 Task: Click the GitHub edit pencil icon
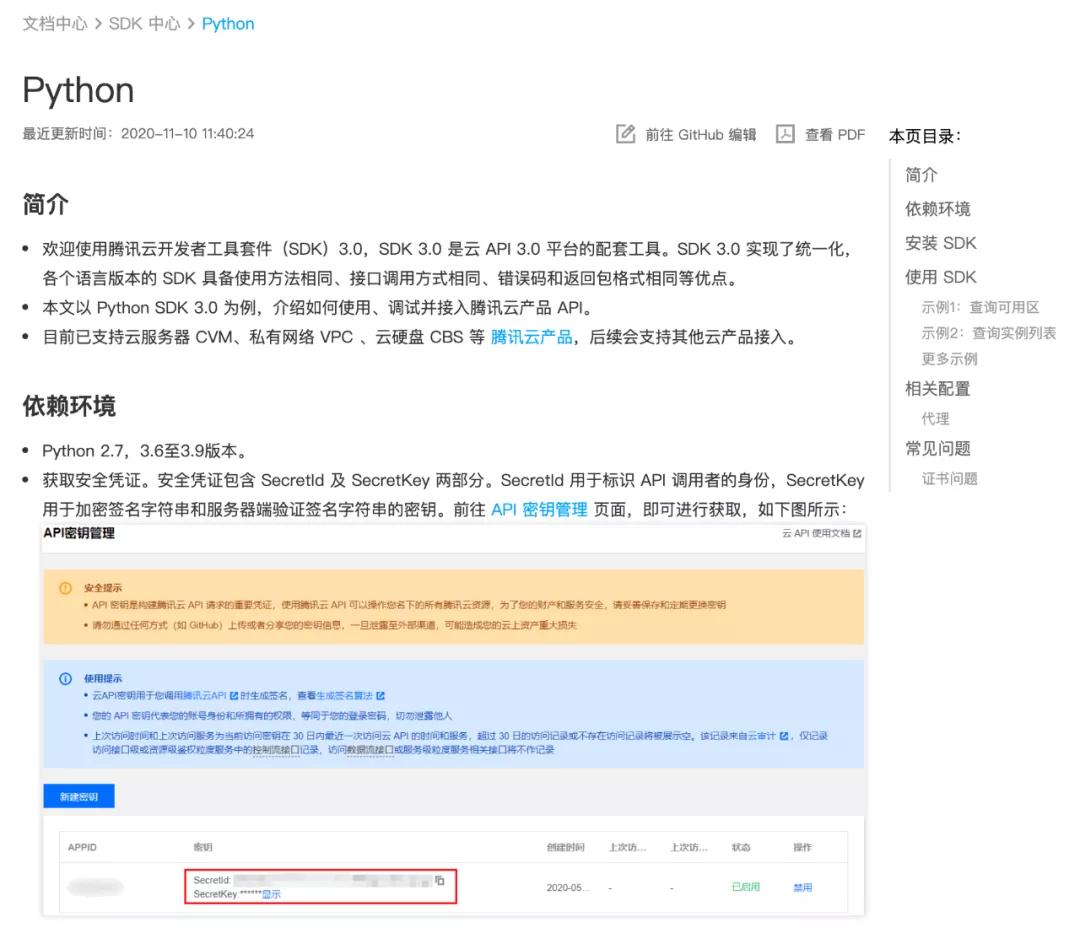(626, 134)
